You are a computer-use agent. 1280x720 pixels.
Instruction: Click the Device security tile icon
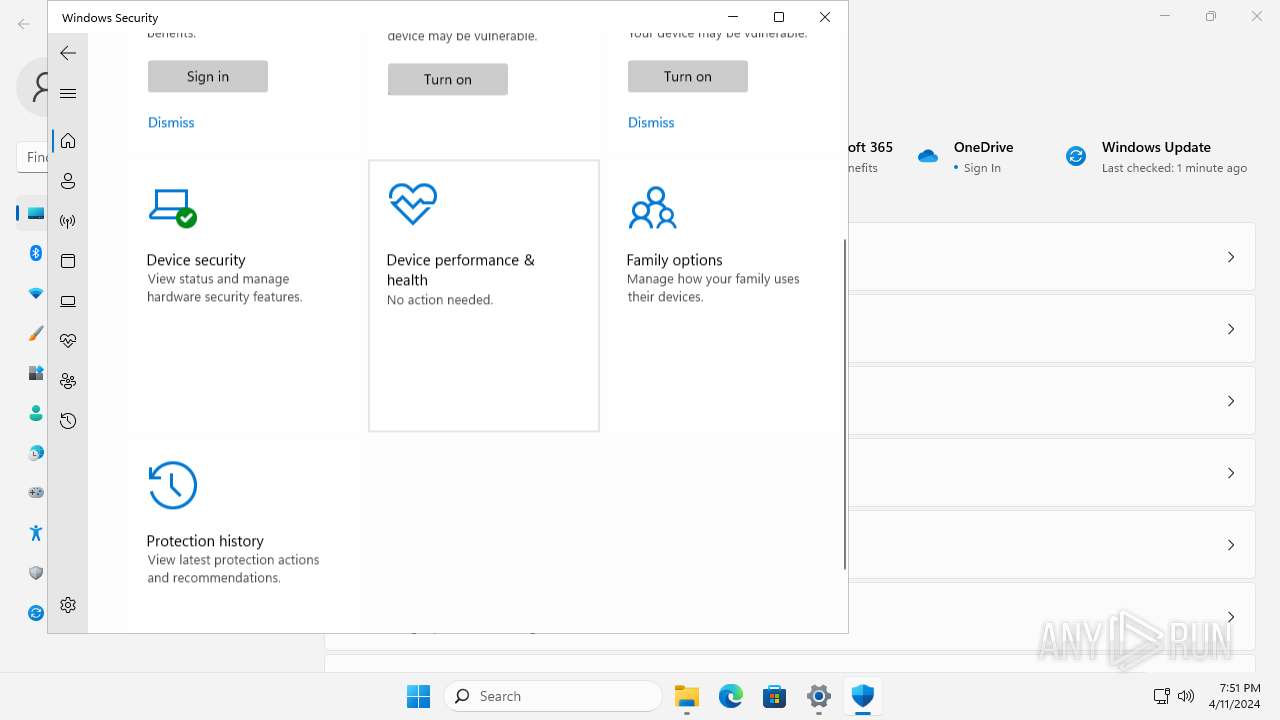point(172,208)
